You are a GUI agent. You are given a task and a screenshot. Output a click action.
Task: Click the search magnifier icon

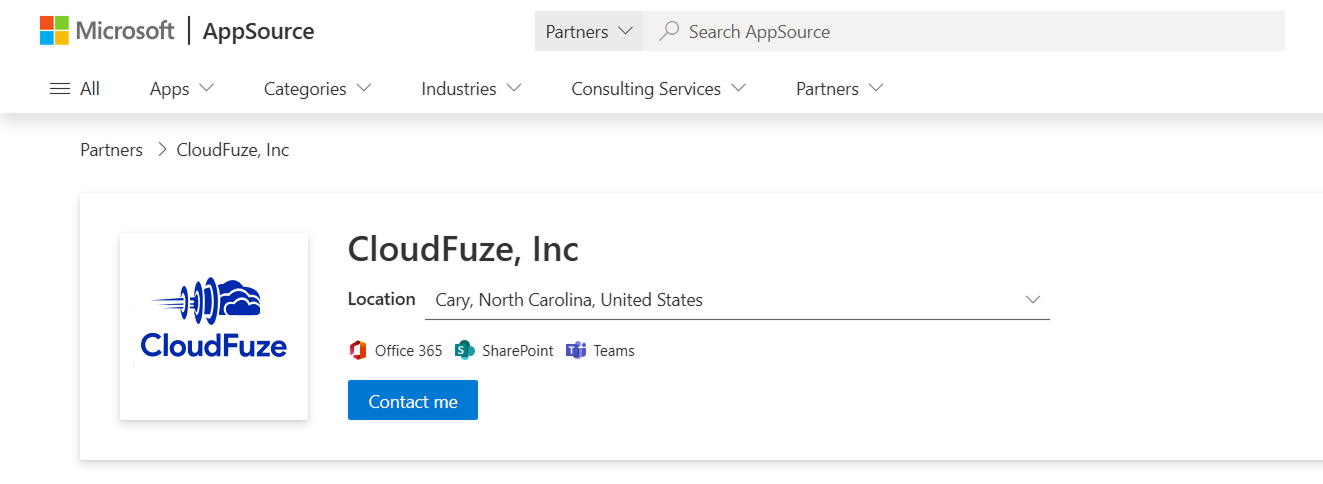[669, 31]
